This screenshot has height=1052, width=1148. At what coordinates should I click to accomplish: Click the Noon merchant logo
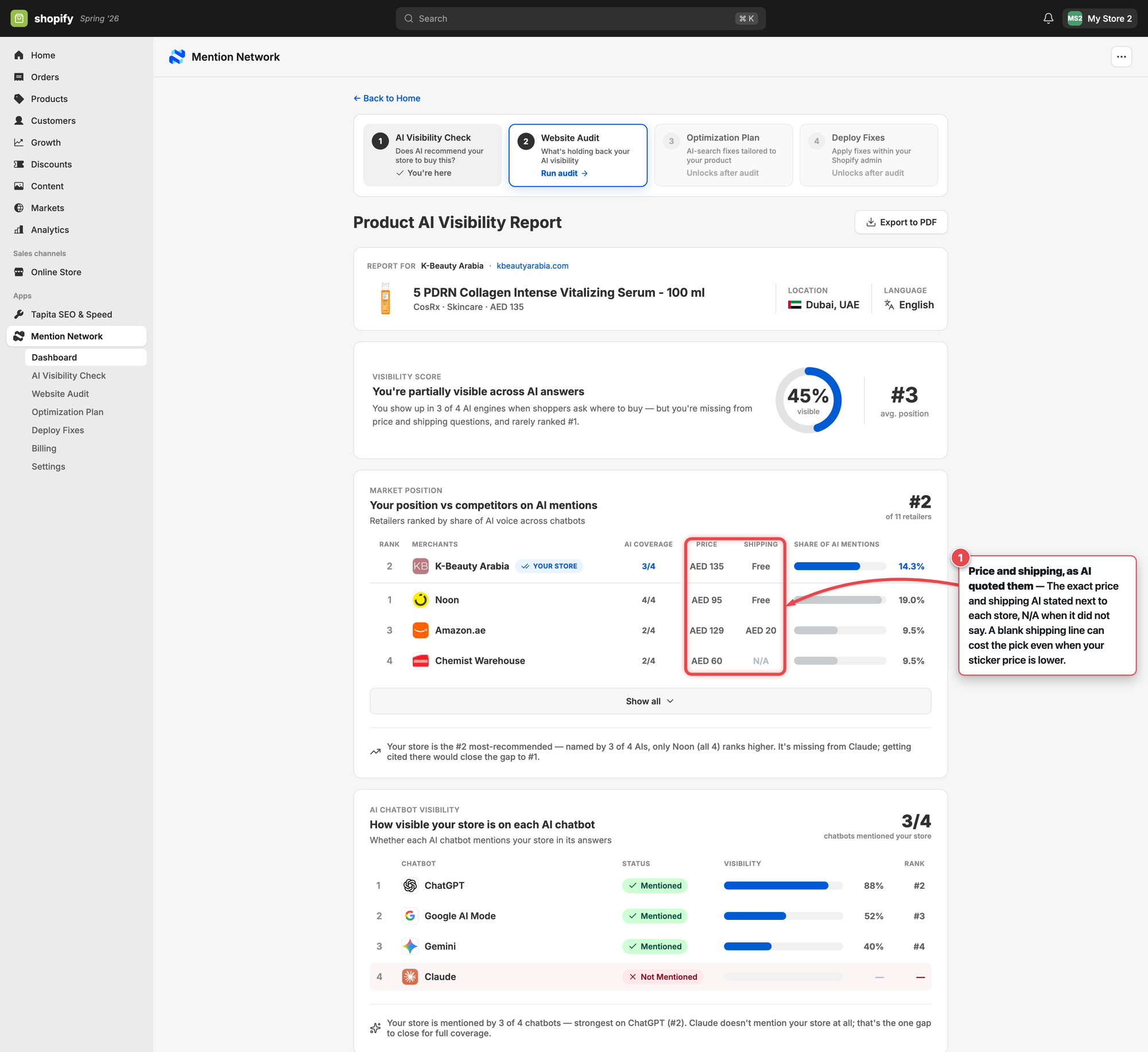coord(420,600)
